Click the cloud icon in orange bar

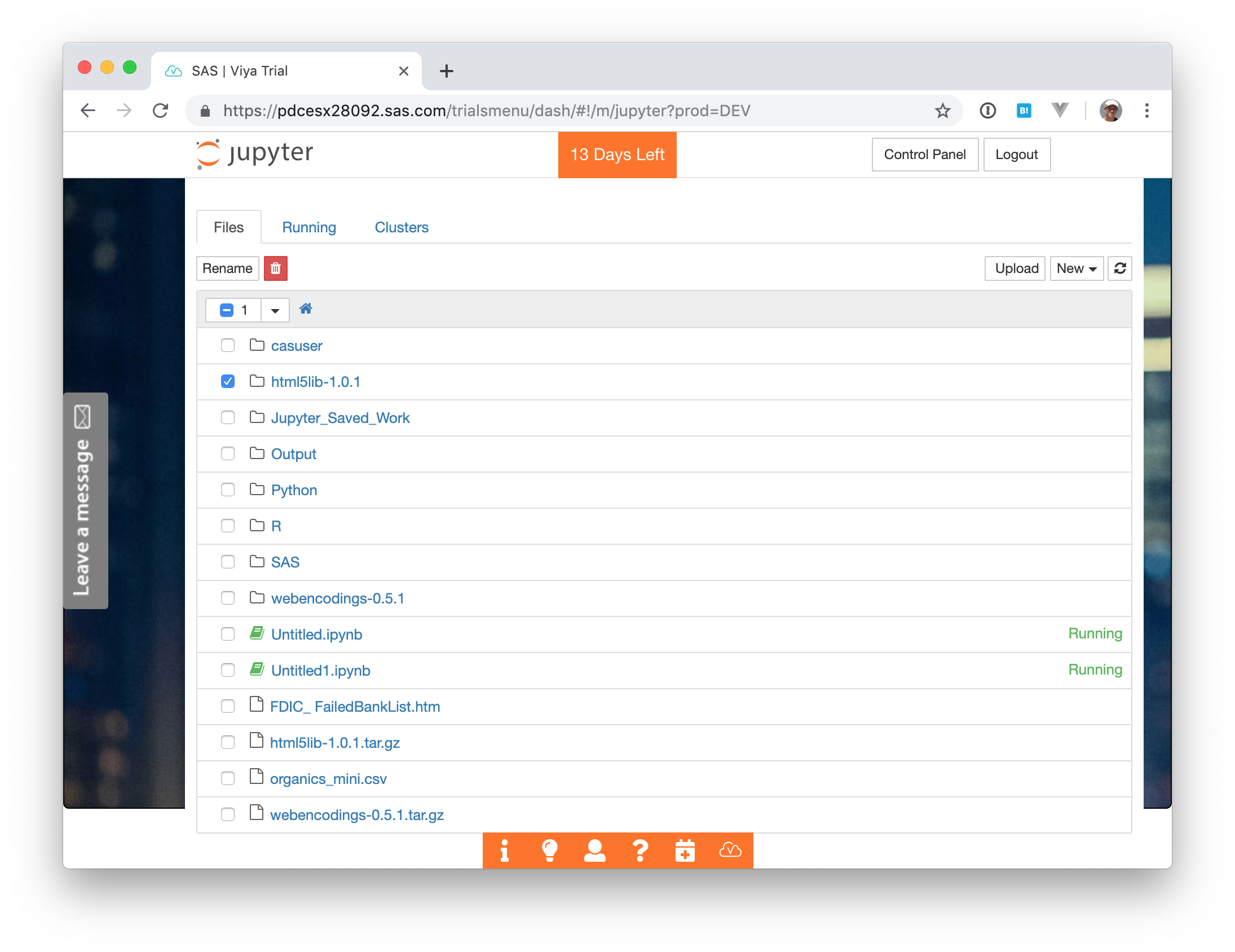click(730, 850)
